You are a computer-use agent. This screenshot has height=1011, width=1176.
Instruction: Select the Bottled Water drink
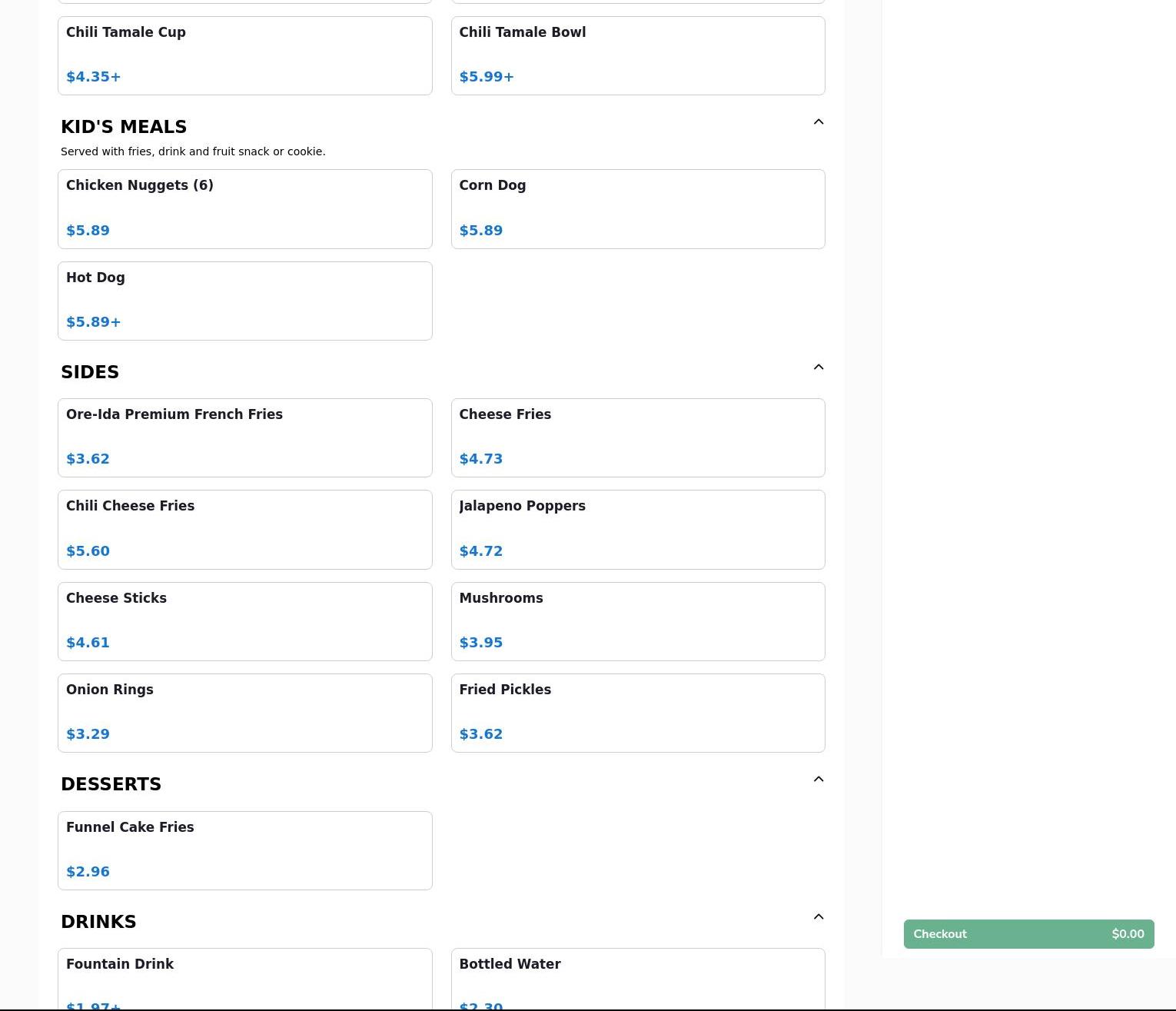tap(637, 980)
